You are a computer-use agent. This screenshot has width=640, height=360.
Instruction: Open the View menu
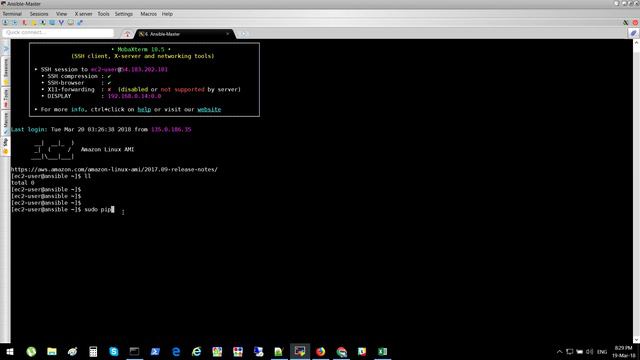(x=61, y=14)
